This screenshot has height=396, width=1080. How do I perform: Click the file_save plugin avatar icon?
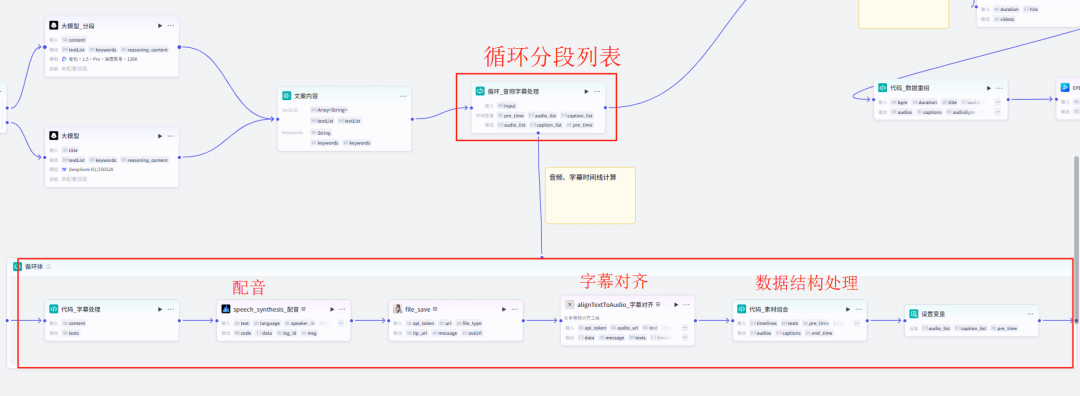(397, 309)
